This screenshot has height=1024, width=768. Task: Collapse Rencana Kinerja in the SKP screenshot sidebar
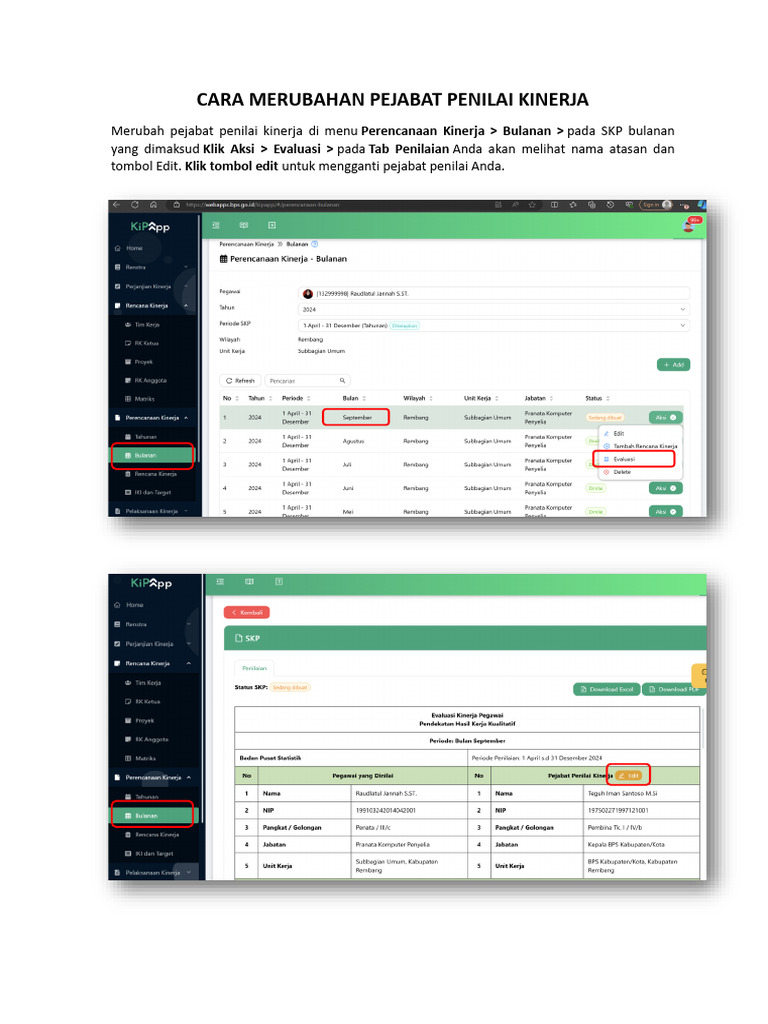(x=152, y=663)
